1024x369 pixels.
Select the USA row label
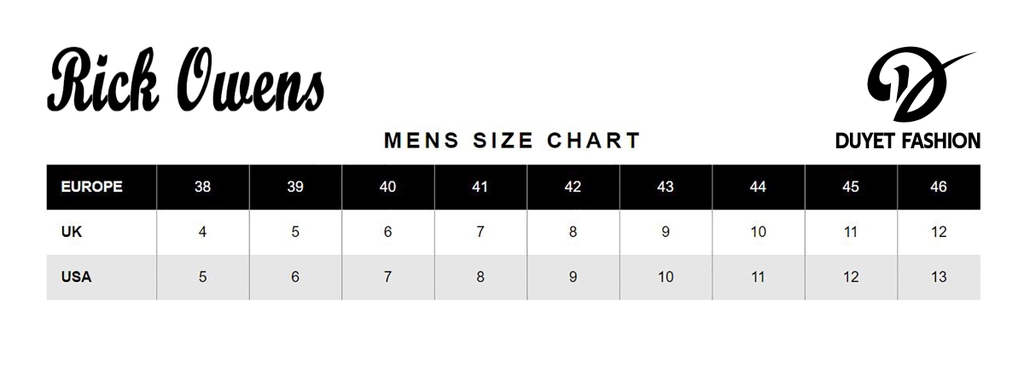[76, 277]
